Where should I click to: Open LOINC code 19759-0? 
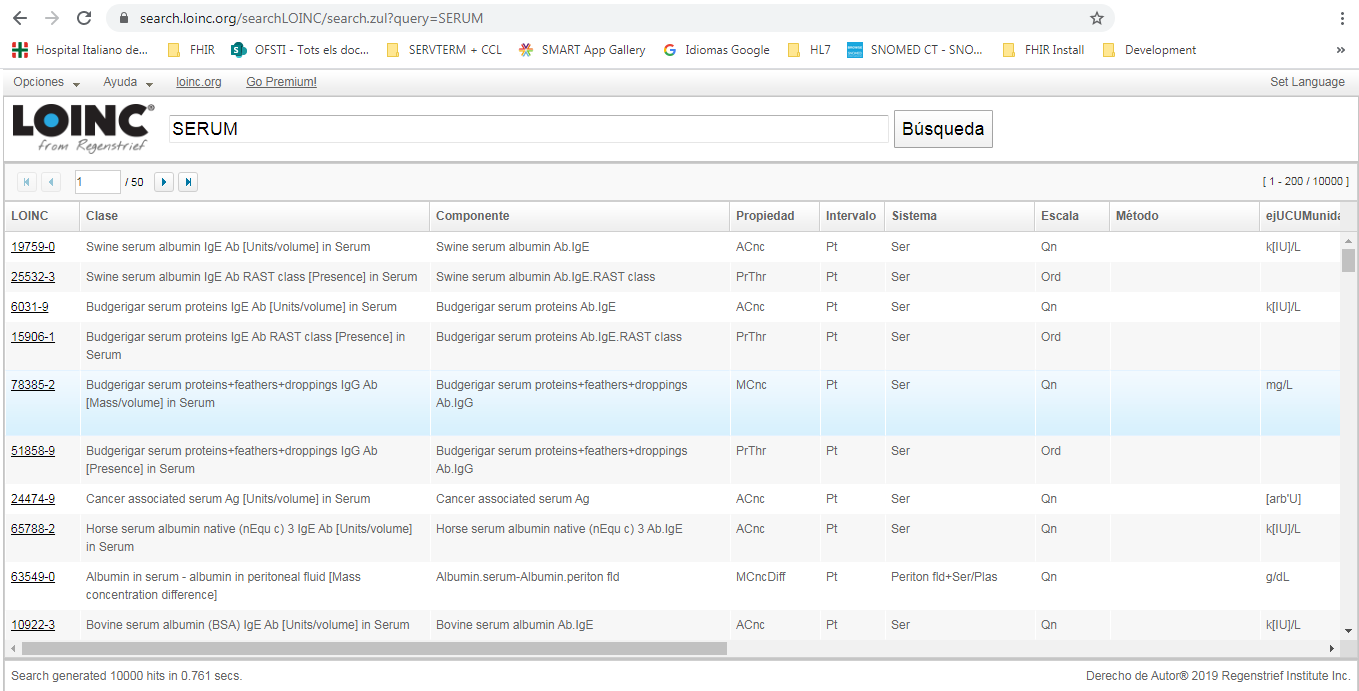(x=33, y=247)
